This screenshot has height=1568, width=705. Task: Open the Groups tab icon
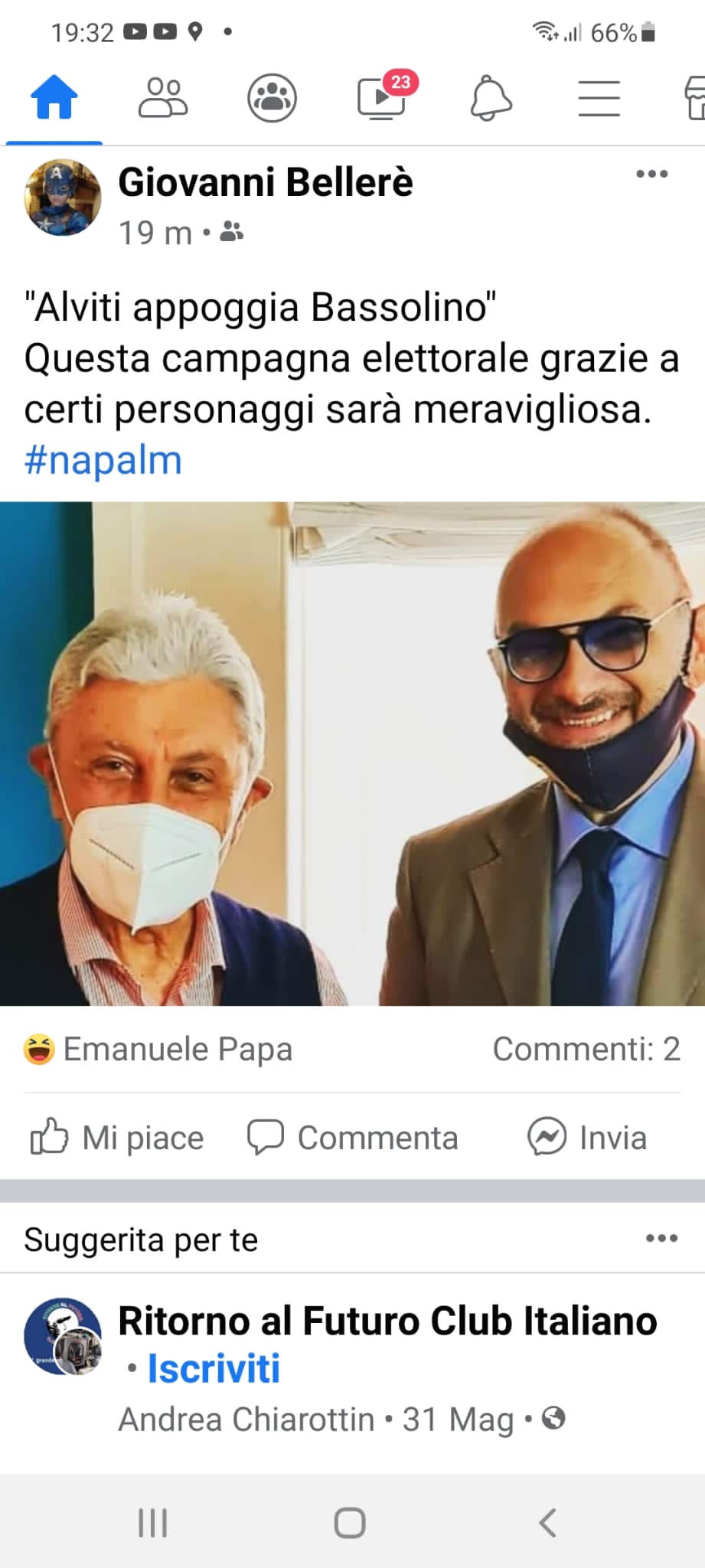coord(272,98)
